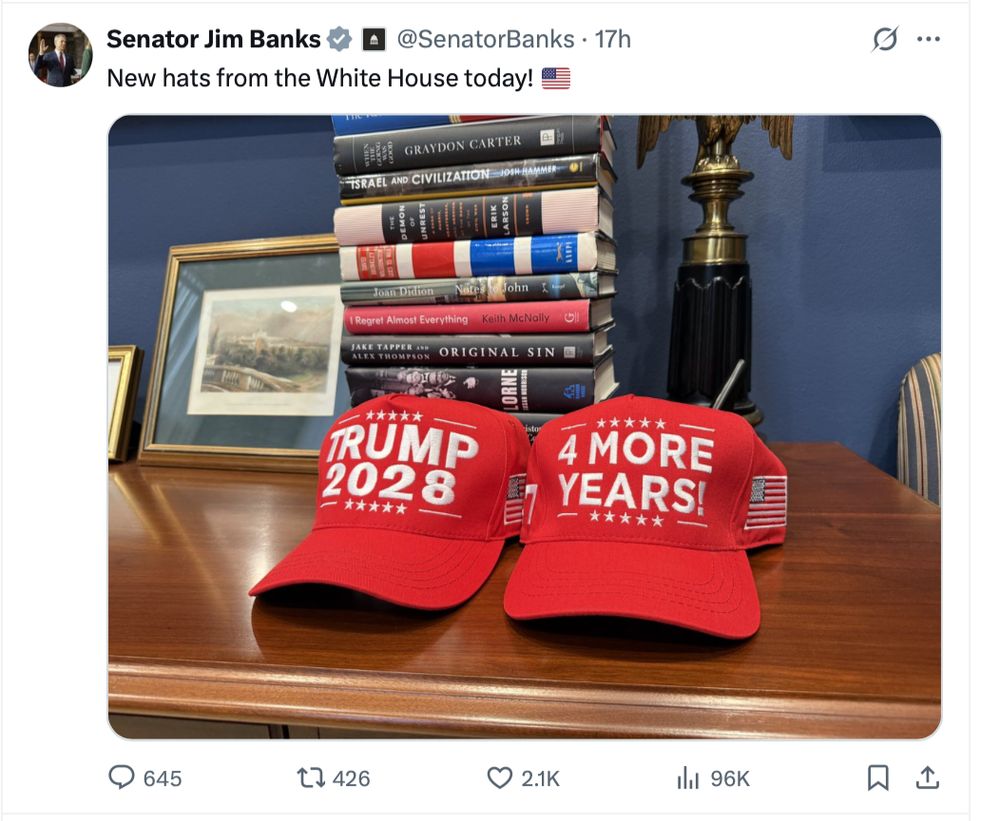Image resolution: width=1000 pixels, height=821 pixels.
Task: Click the blue verified checkmark badge
Action: pyautogui.click(x=339, y=40)
